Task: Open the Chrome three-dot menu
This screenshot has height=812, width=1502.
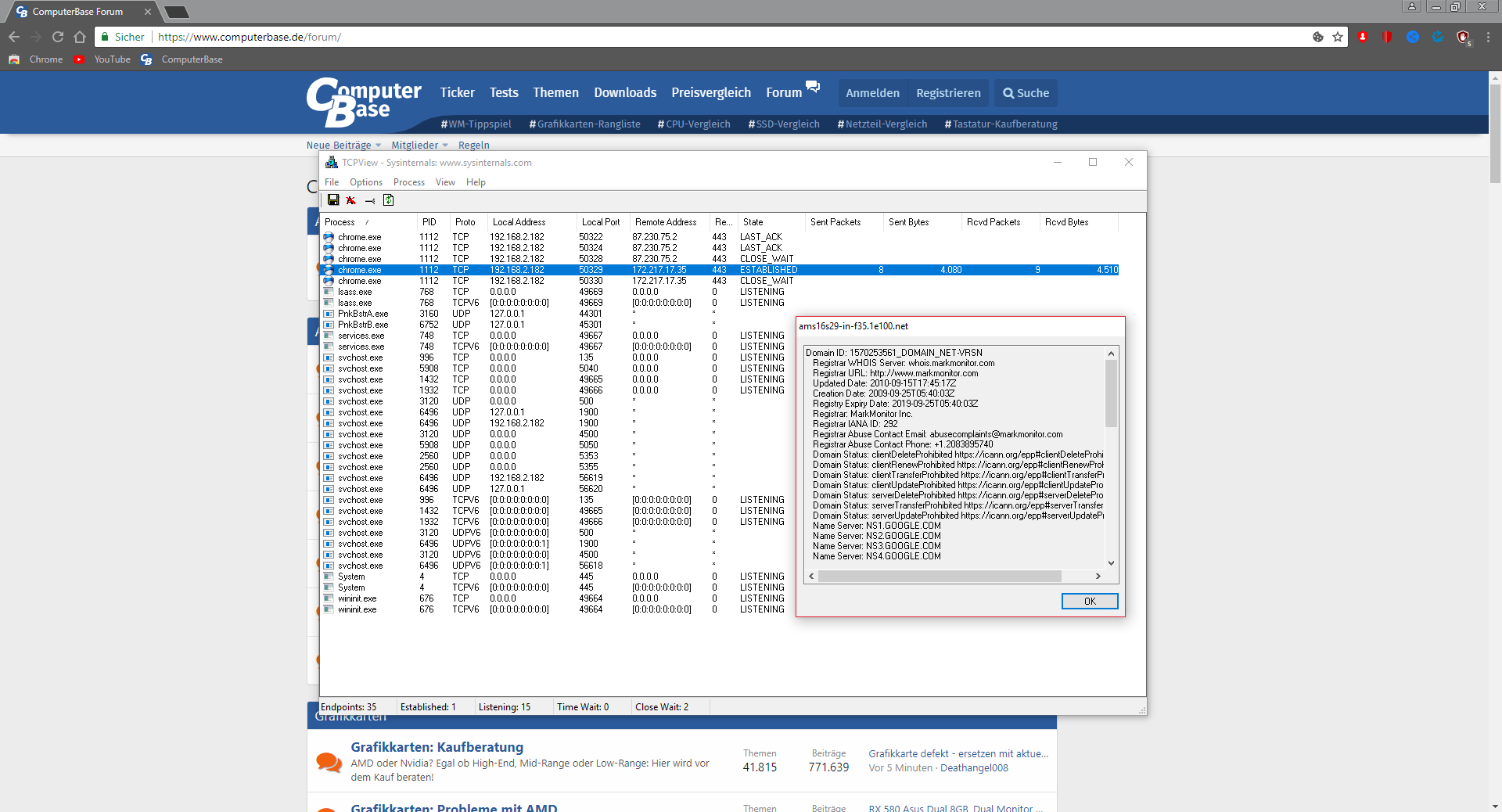Action: [1488, 37]
